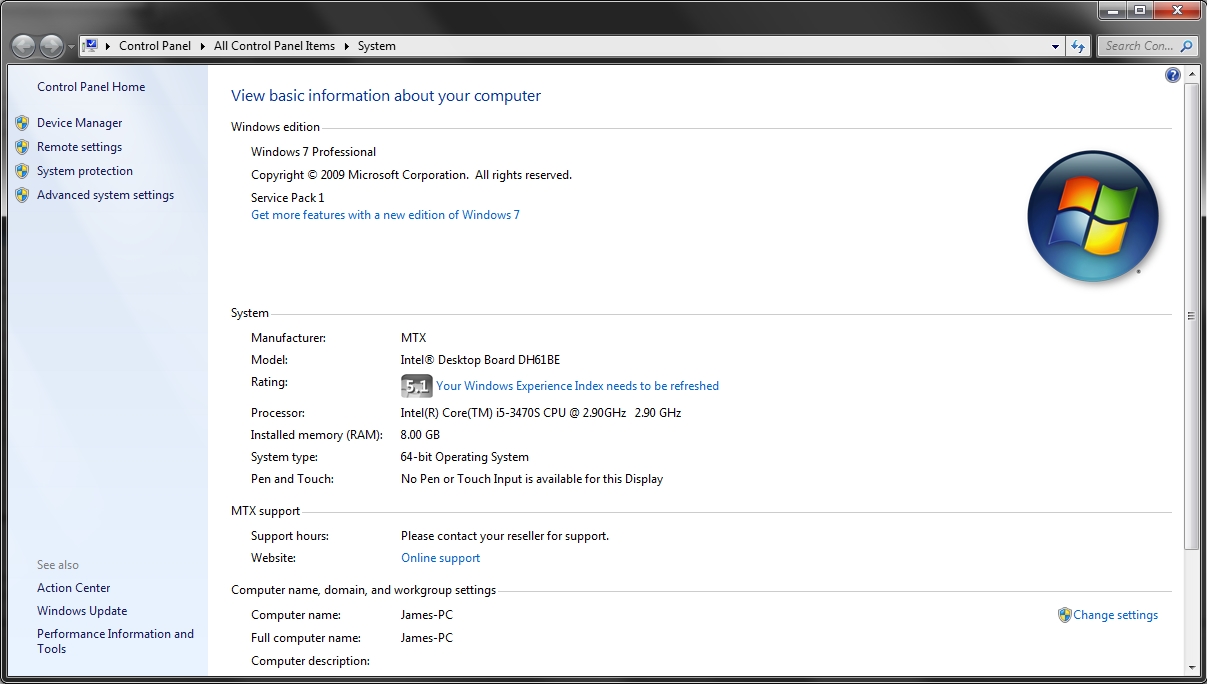Open Advanced system settings
This screenshot has height=684, width=1207.
tap(105, 195)
